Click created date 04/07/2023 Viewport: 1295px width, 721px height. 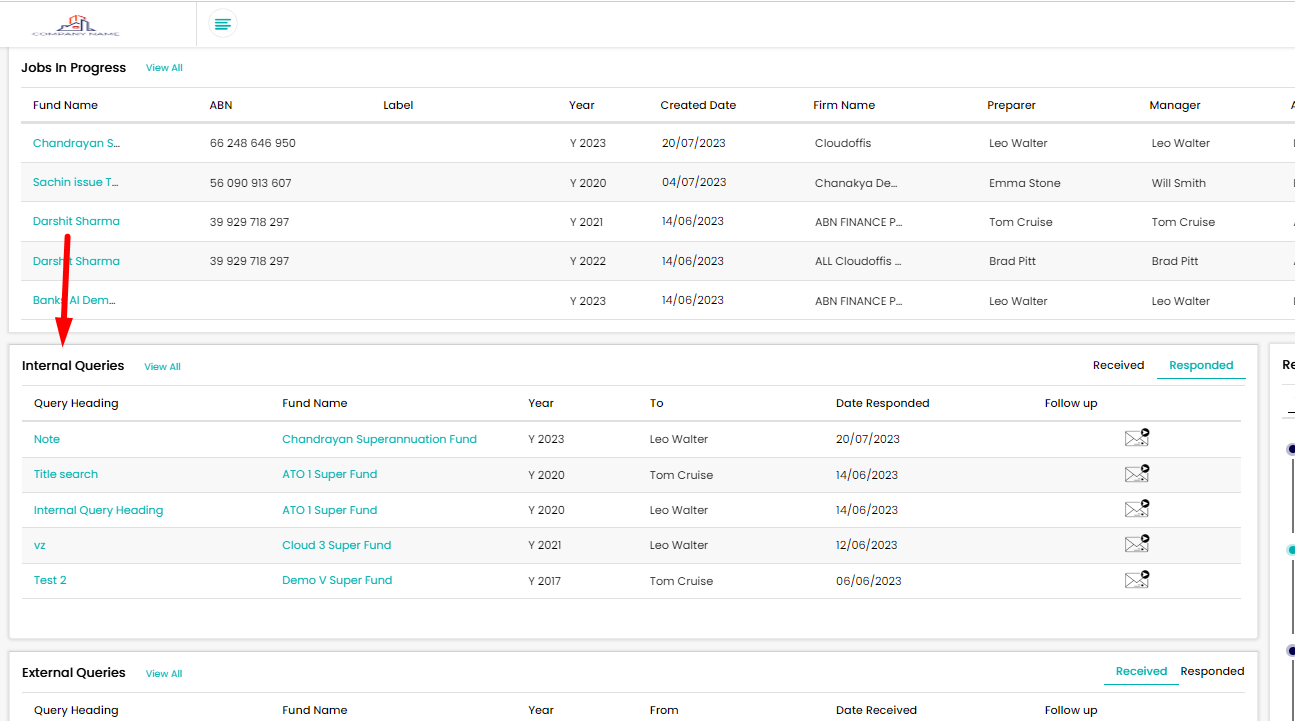coord(694,182)
